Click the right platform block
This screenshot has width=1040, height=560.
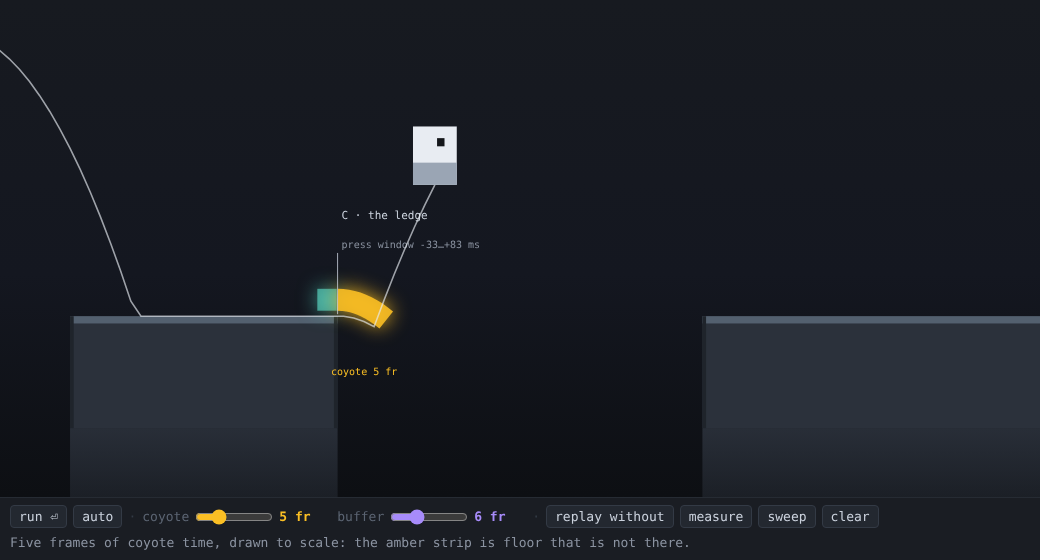click(x=871, y=406)
